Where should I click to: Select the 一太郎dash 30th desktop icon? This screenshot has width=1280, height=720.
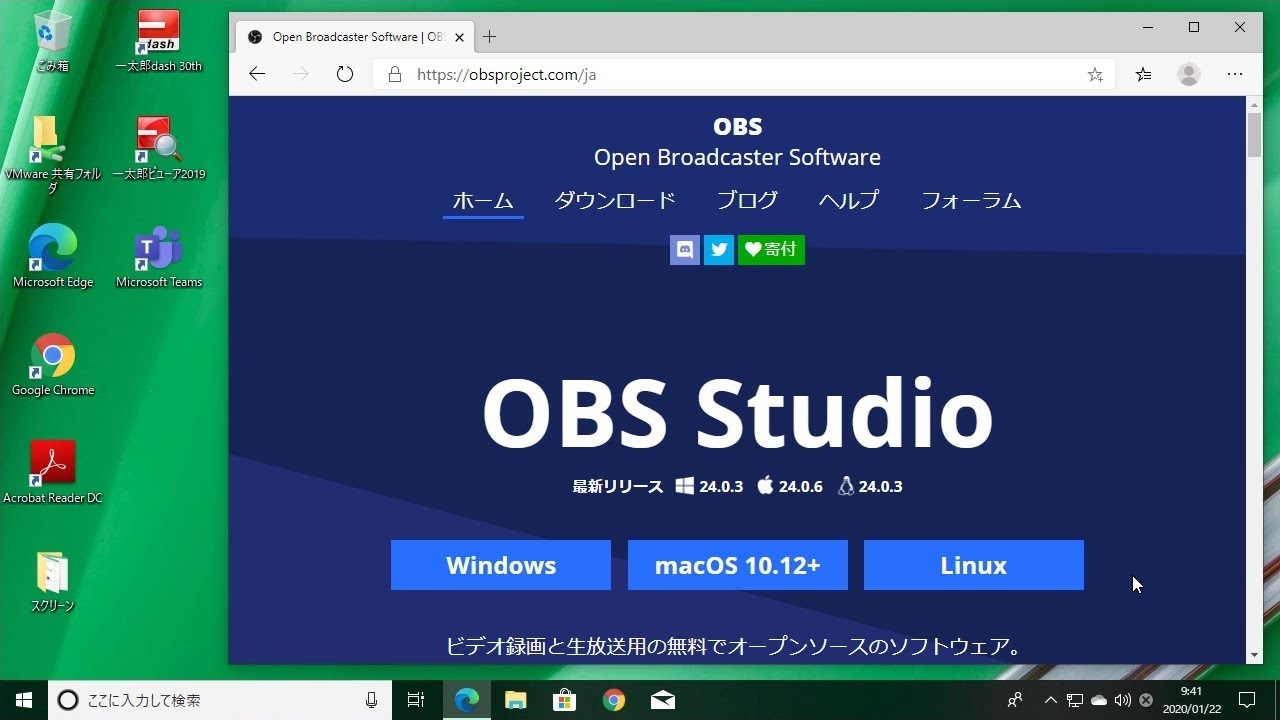click(158, 41)
